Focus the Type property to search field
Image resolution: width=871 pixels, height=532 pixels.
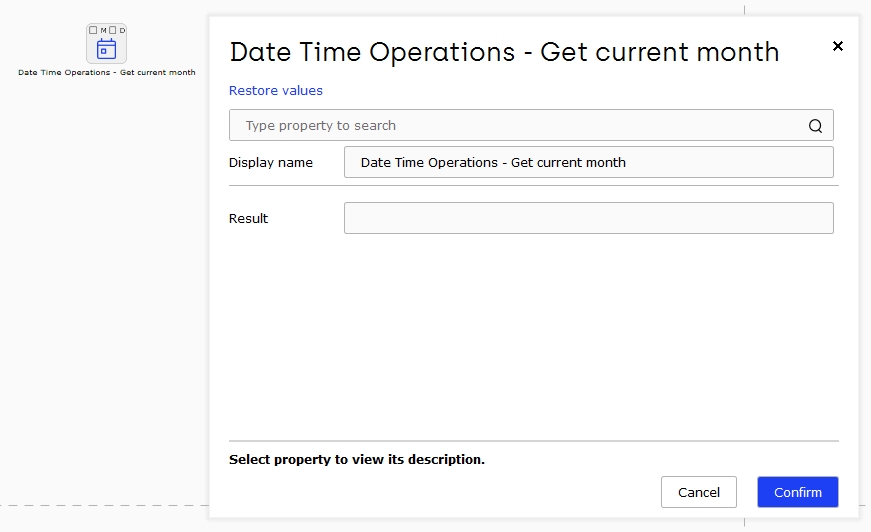[531, 125]
